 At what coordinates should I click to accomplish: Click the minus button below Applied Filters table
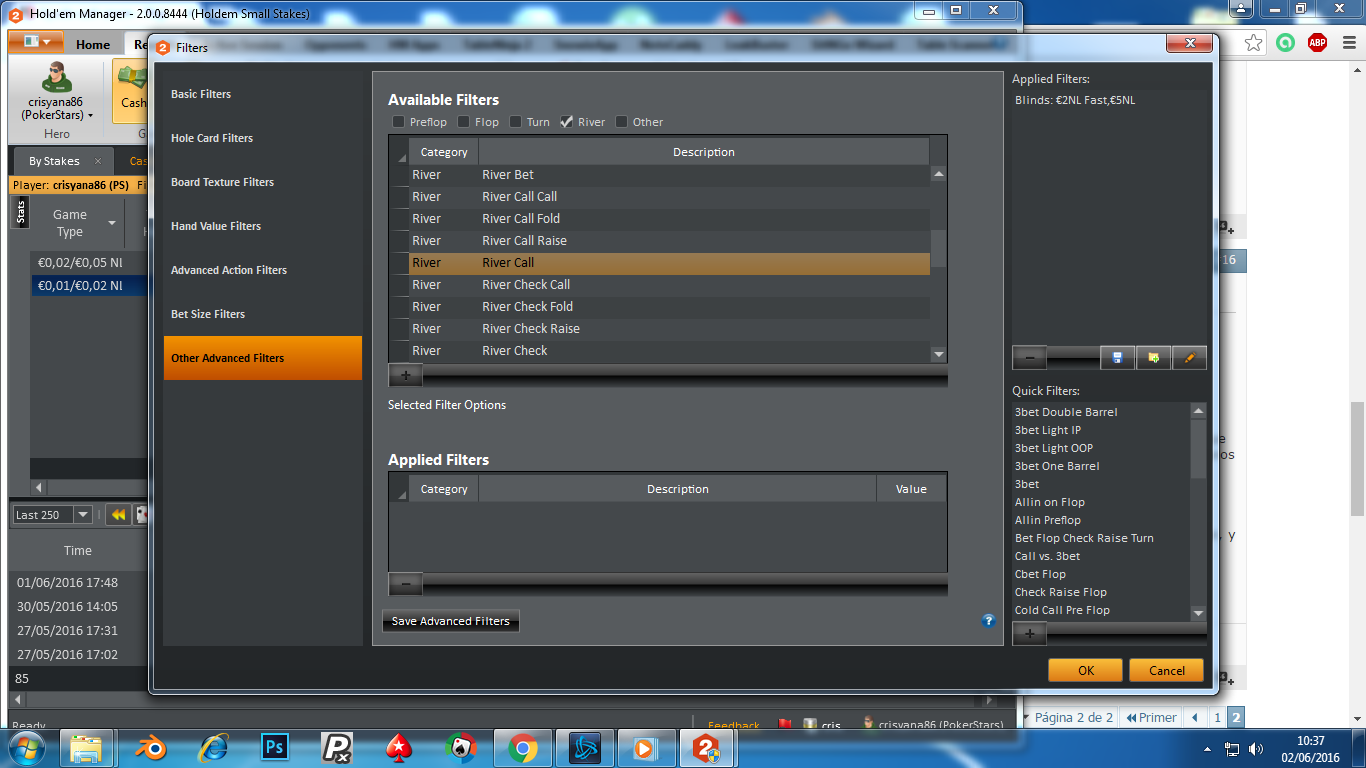tap(405, 584)
